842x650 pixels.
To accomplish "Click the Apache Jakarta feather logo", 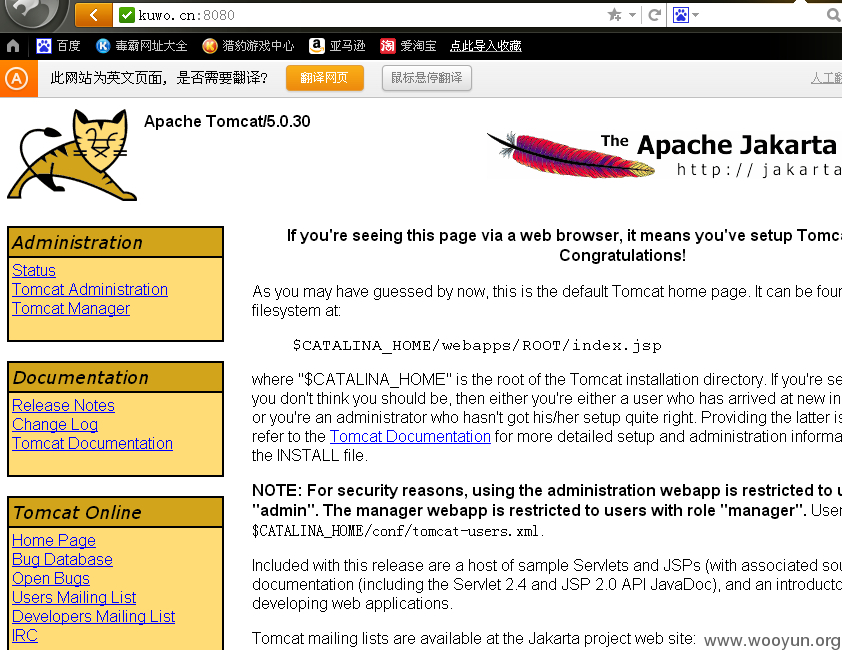I will [x=664, y=154].
